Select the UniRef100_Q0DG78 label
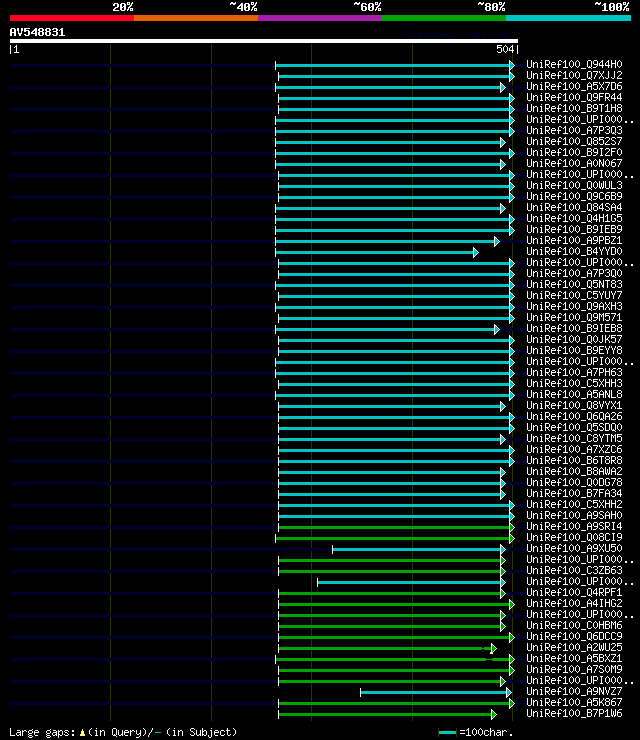The width and height of the screenshot is (640, 740). 574,483
